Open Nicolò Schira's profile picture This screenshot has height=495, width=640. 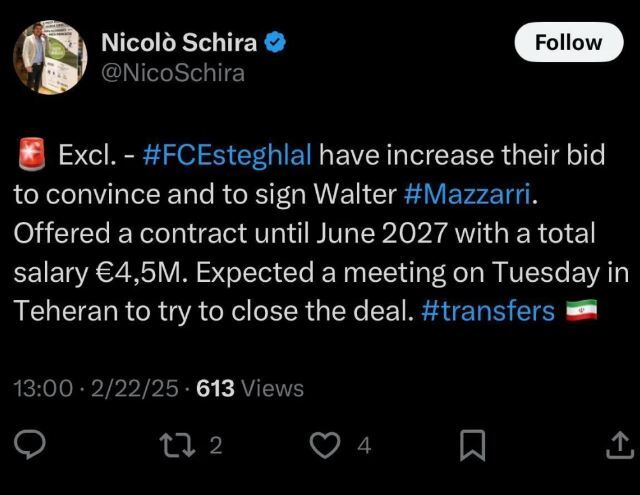point(50,57)
